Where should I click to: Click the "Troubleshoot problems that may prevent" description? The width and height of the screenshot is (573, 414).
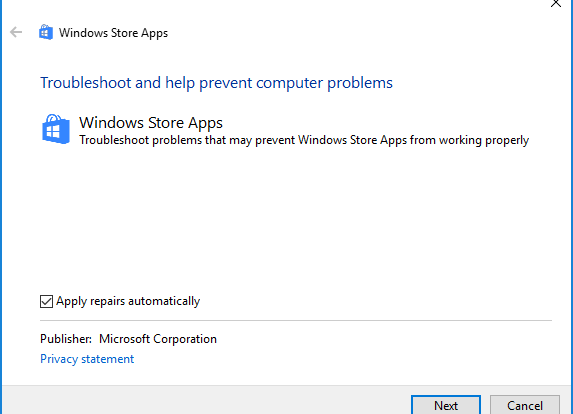point(304,140)
